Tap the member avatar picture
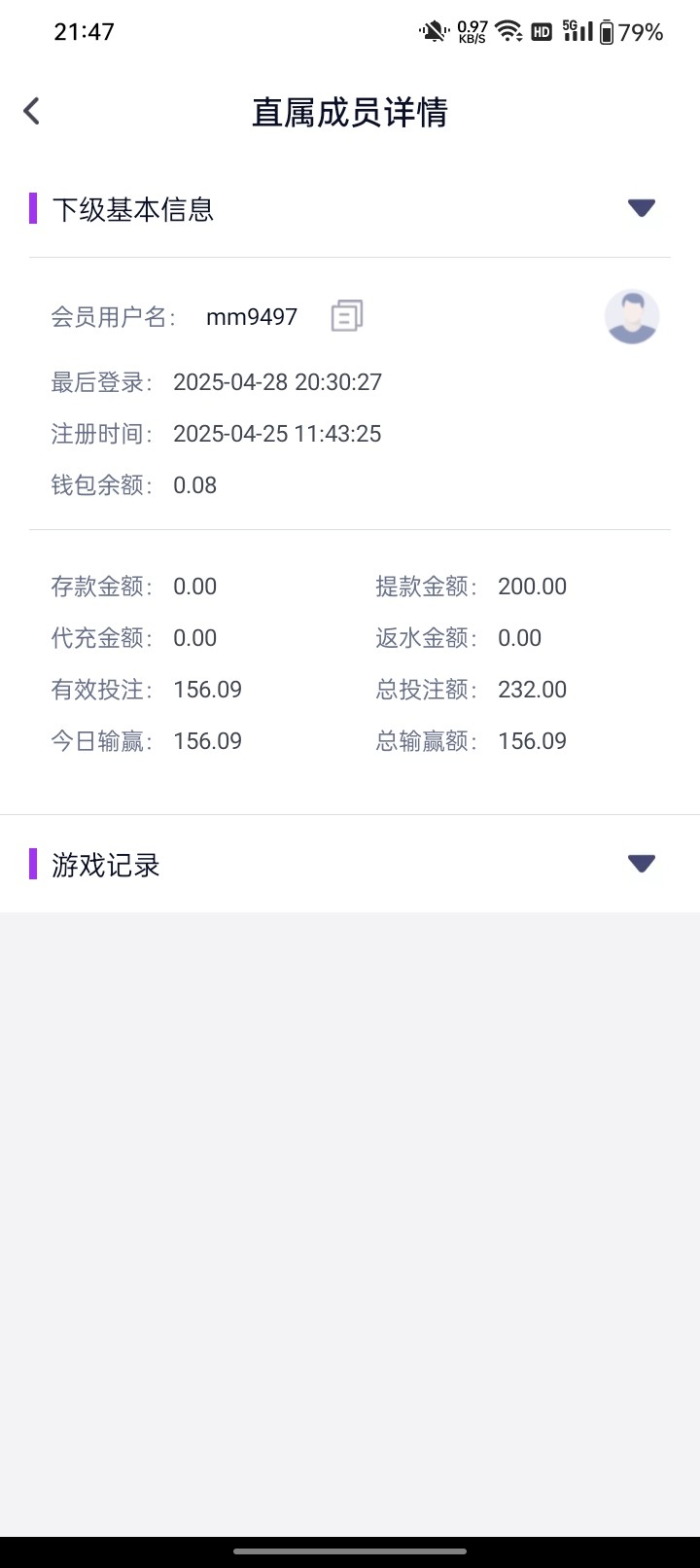Screen dimensions: 700x1568 click(632, 317)
